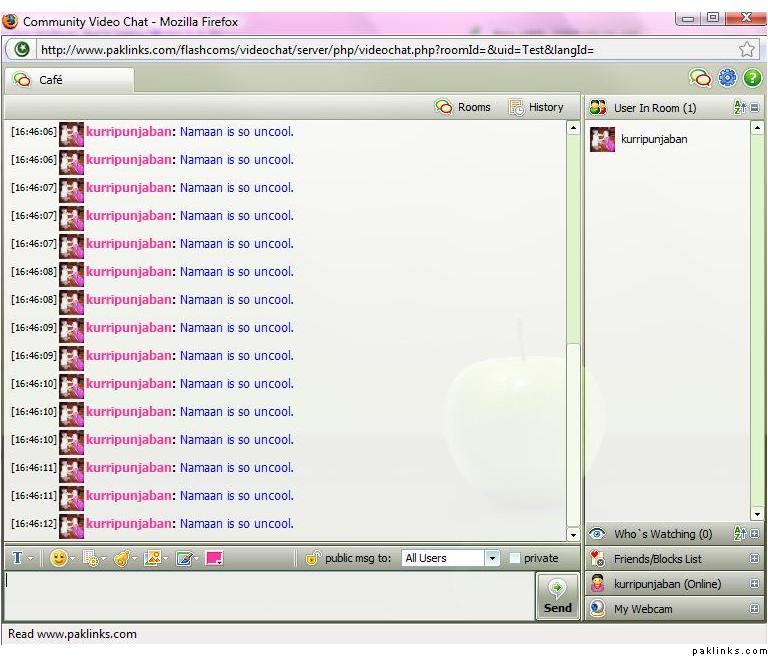Image resolution: width=768 pixels, height=657 pixels.
Task: Click the chat bubbles icon at top right
Action: 700,78
